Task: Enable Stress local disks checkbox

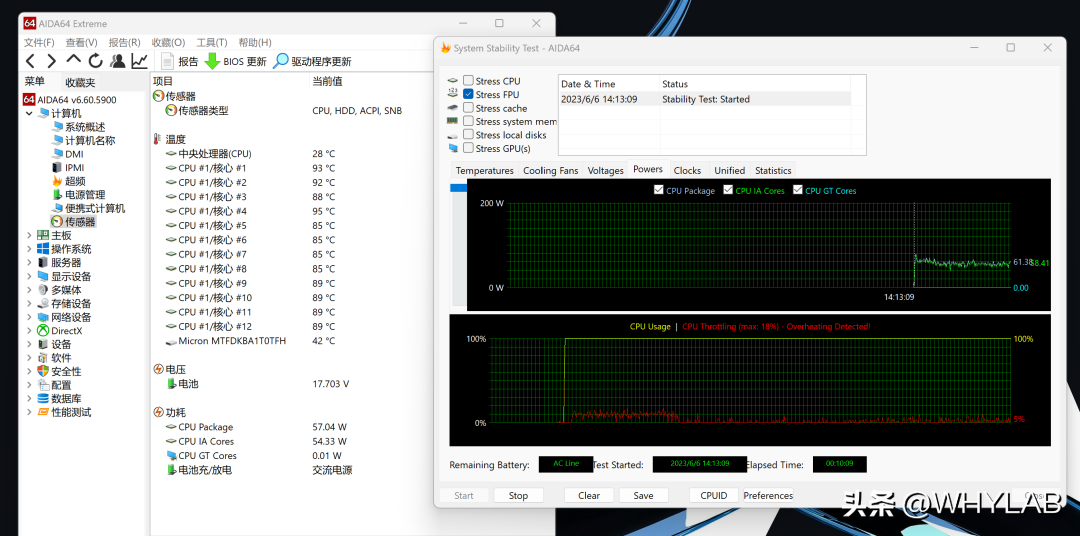Action: [x=468, y=134]
